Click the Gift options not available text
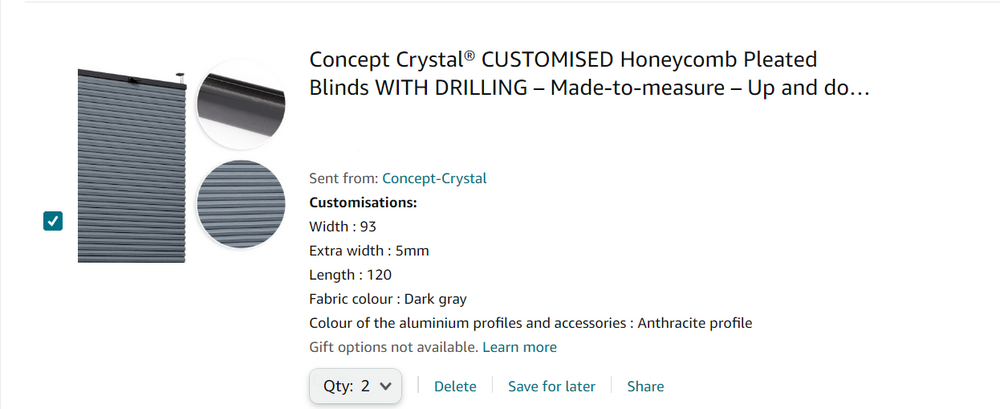 [x=393, y=347]
